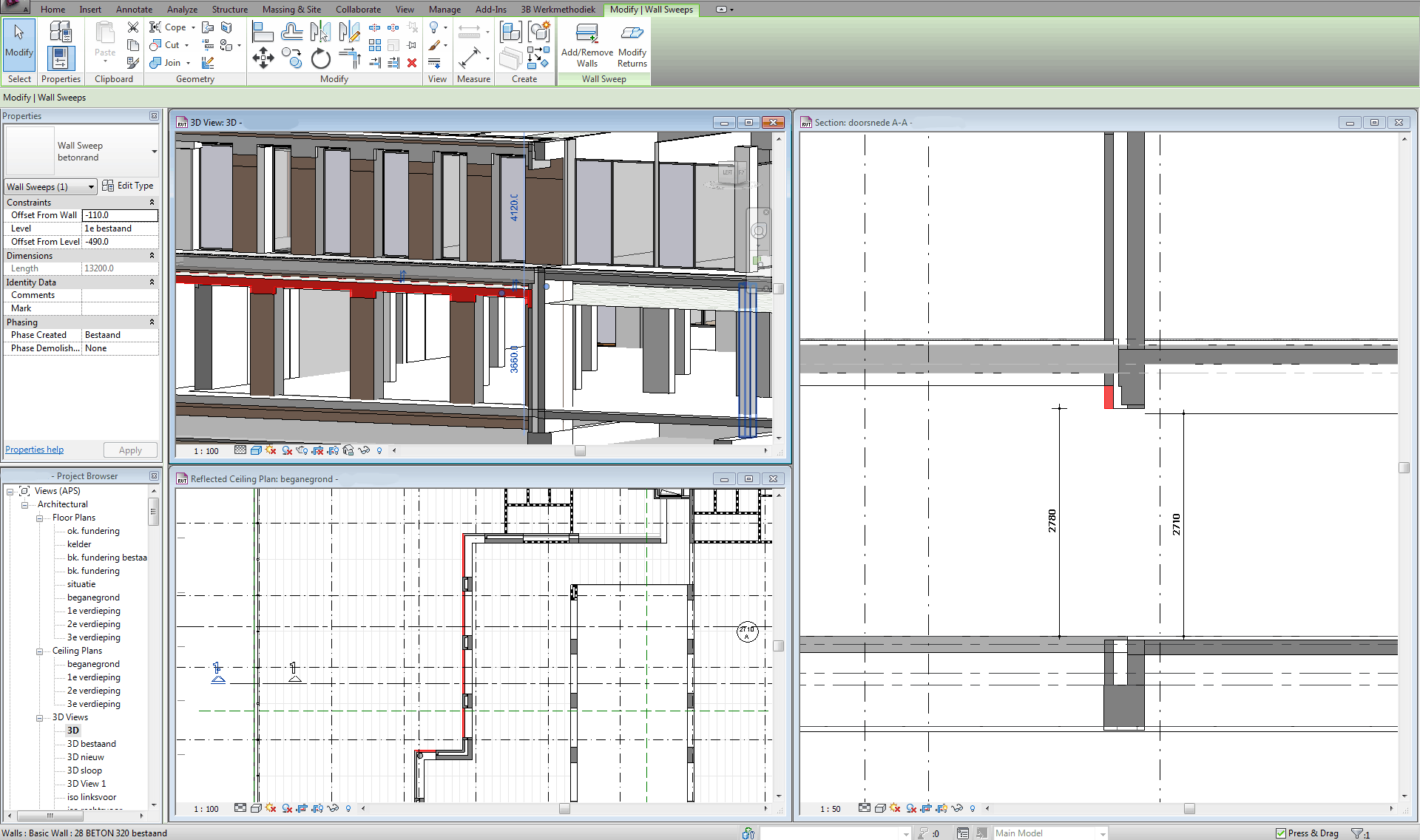
Task: Open Detail Level in ceiling plan control bar
Action: coord(240,808)
